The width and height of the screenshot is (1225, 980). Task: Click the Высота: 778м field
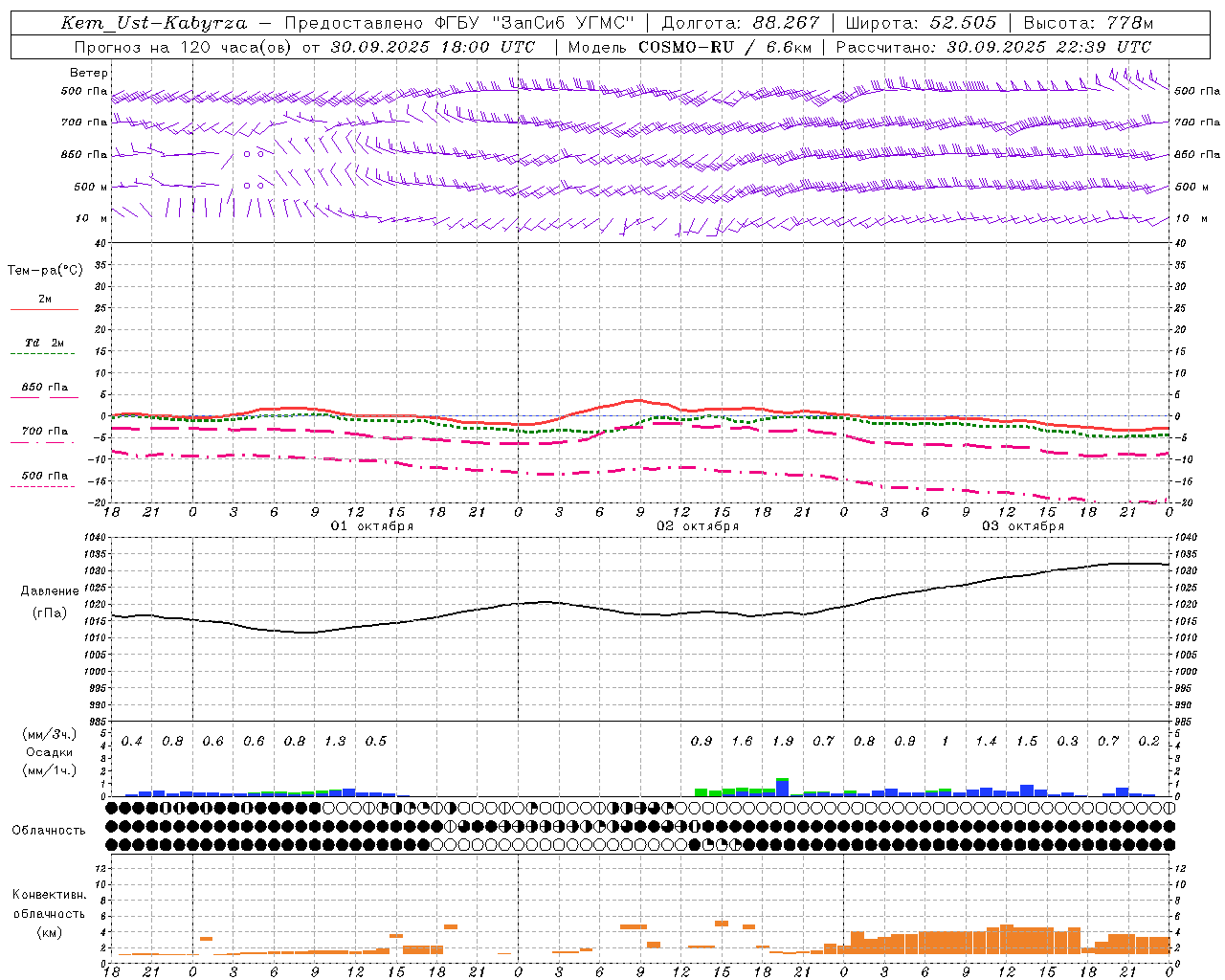(x=1088, y=23)
